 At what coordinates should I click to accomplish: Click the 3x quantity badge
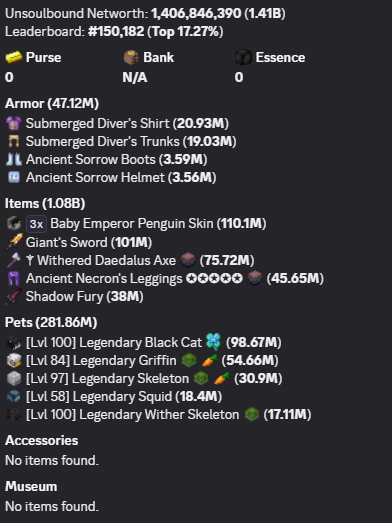point(36,224)
